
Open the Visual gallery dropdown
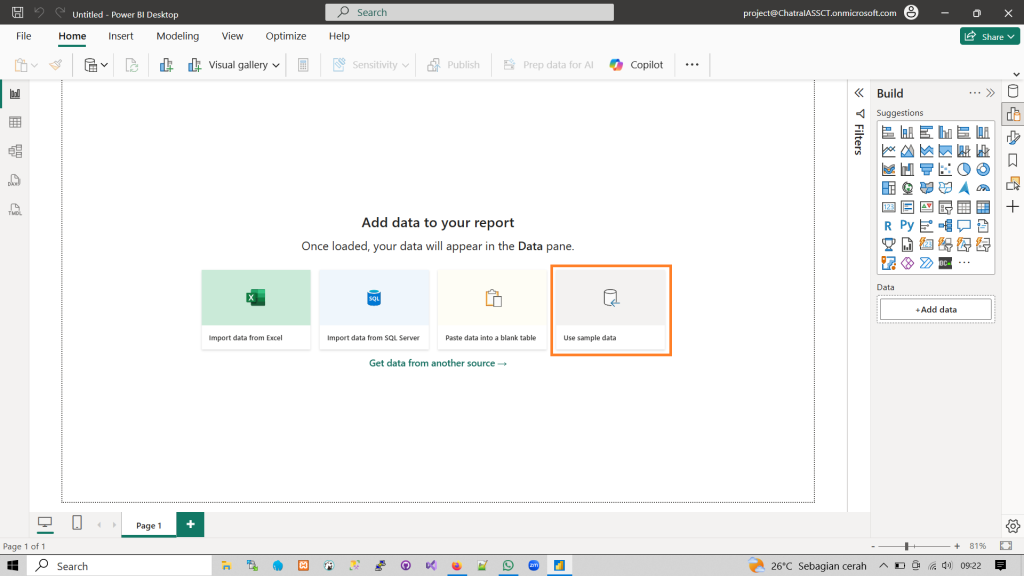tap(235, 65)
